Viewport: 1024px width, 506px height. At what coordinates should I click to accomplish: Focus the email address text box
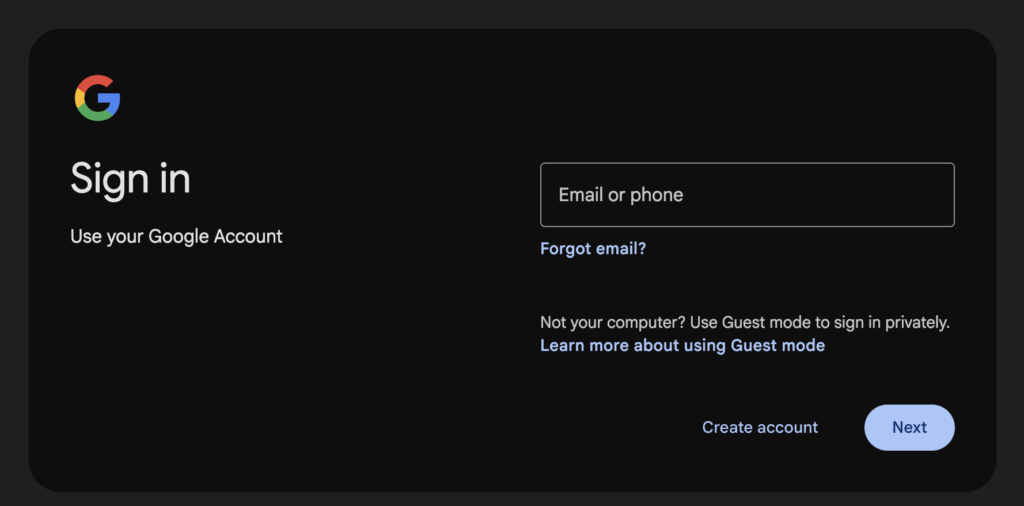click(747, 195)
